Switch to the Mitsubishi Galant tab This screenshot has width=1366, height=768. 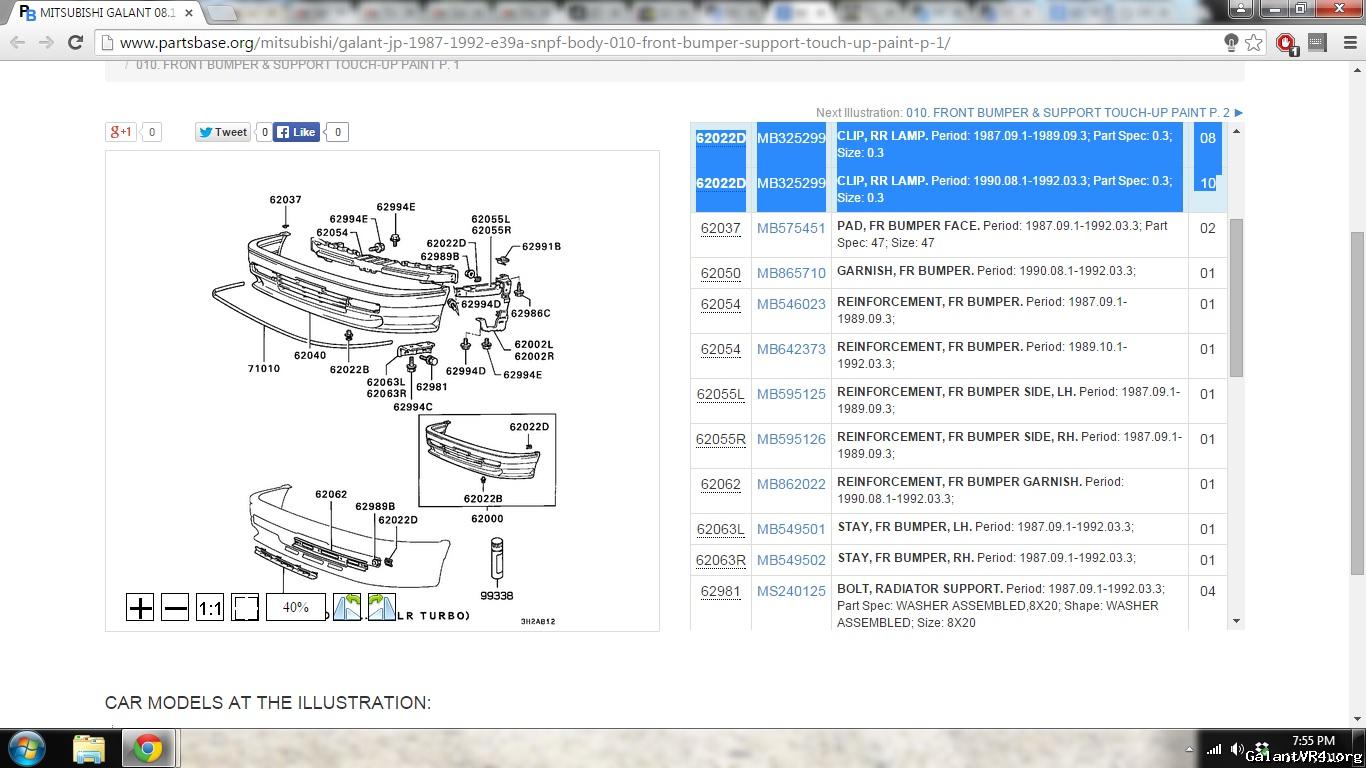click(100, 13)
